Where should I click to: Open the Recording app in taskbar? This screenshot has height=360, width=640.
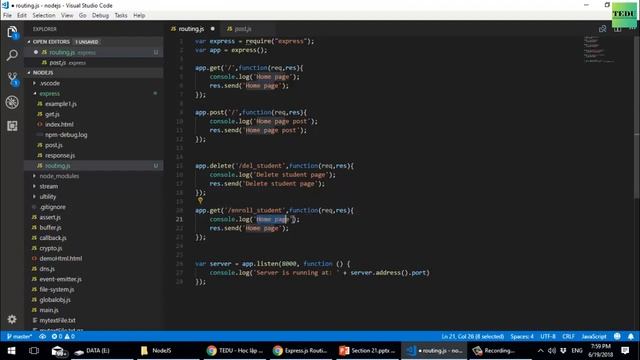point(499,351)
